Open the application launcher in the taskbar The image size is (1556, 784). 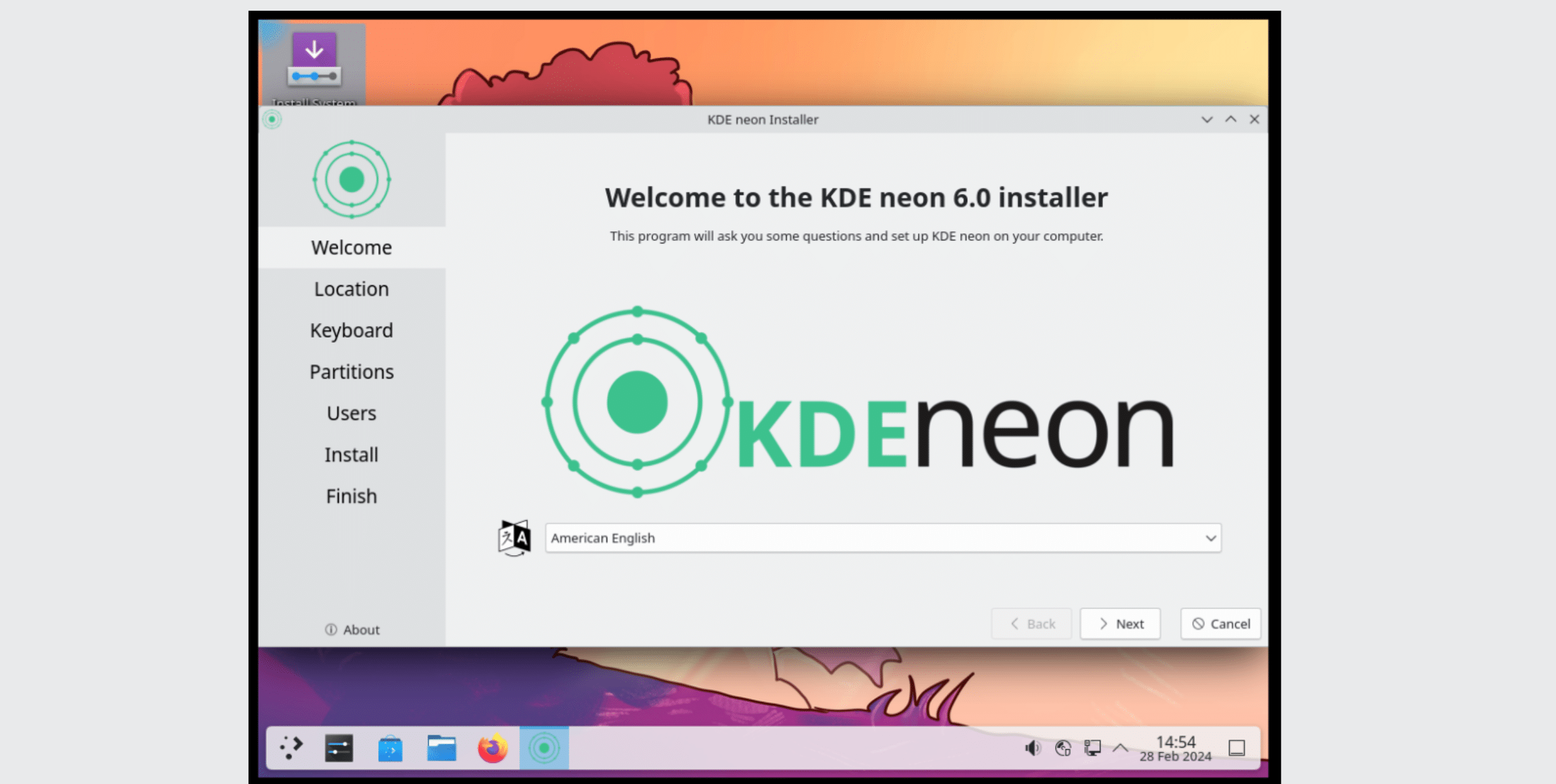point(290,748)
